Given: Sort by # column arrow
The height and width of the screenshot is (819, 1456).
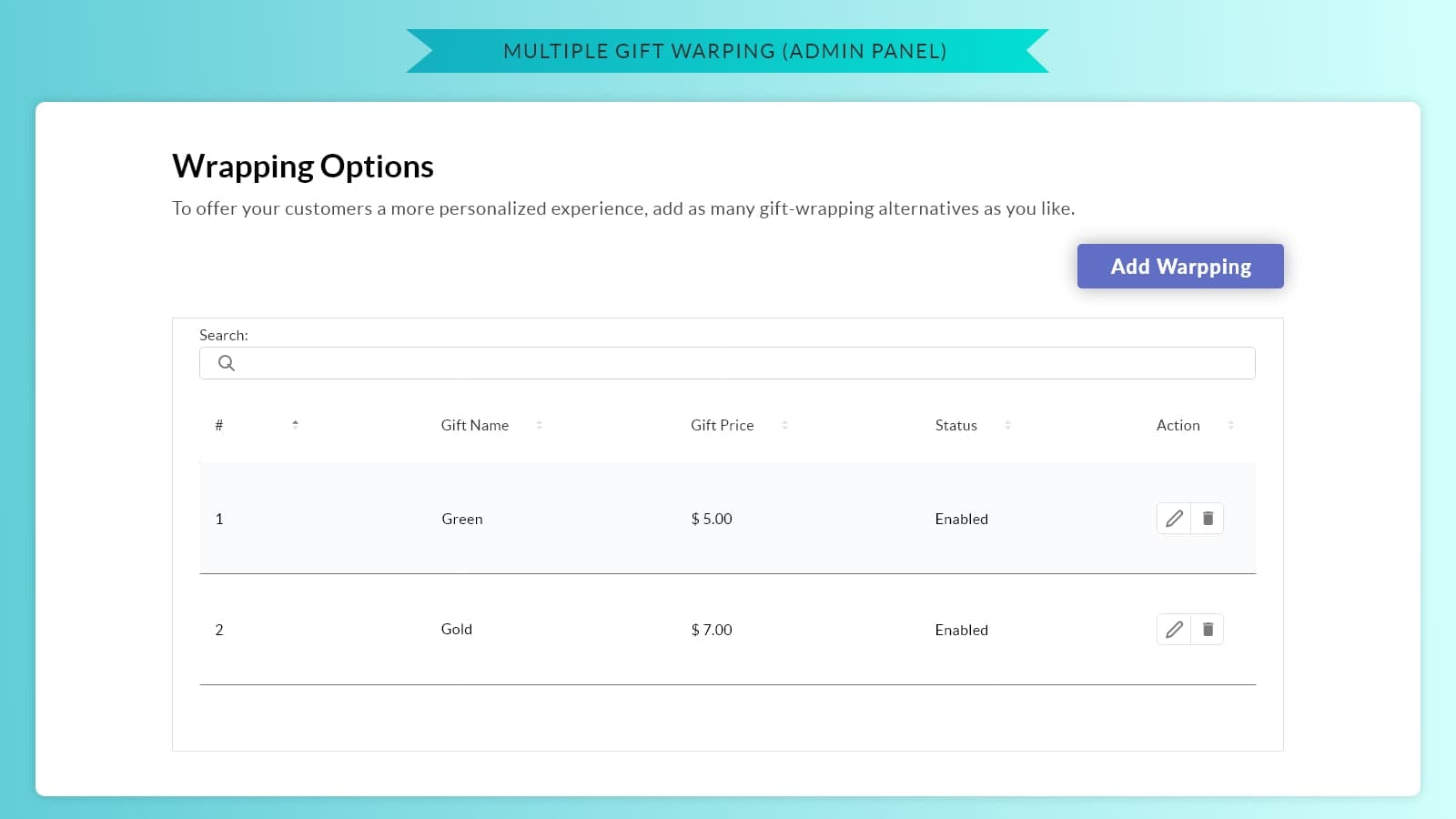Looking at the screenshot, I should [295, 425].
